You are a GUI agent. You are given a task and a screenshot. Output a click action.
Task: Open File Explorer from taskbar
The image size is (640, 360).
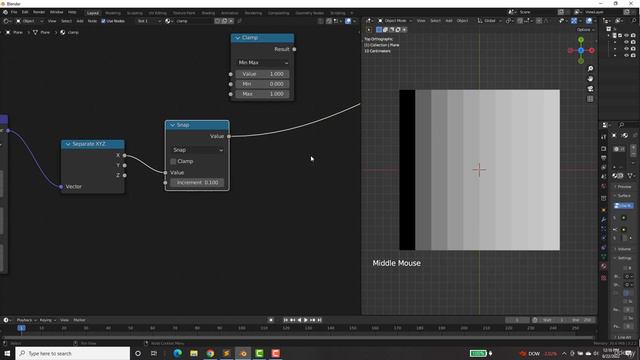(x=194, y=353)
